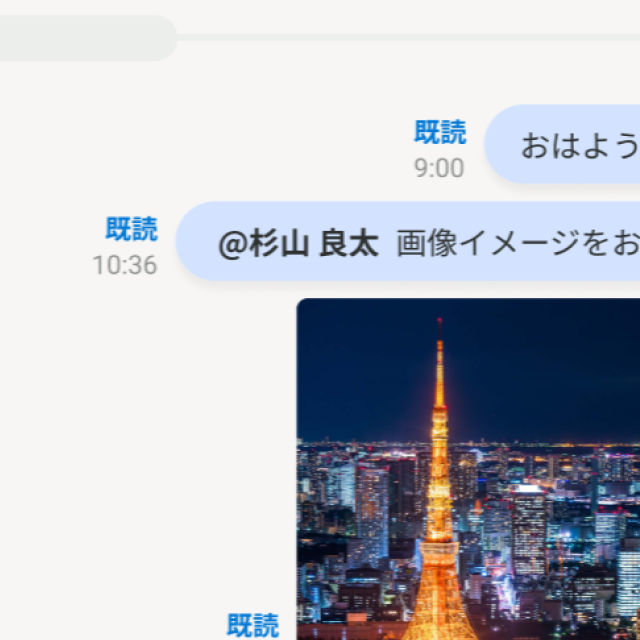Select the 10:36 mention message bubble
Image resolution: width=640 pixels, height=640 pixels.
tap(408, 241)
